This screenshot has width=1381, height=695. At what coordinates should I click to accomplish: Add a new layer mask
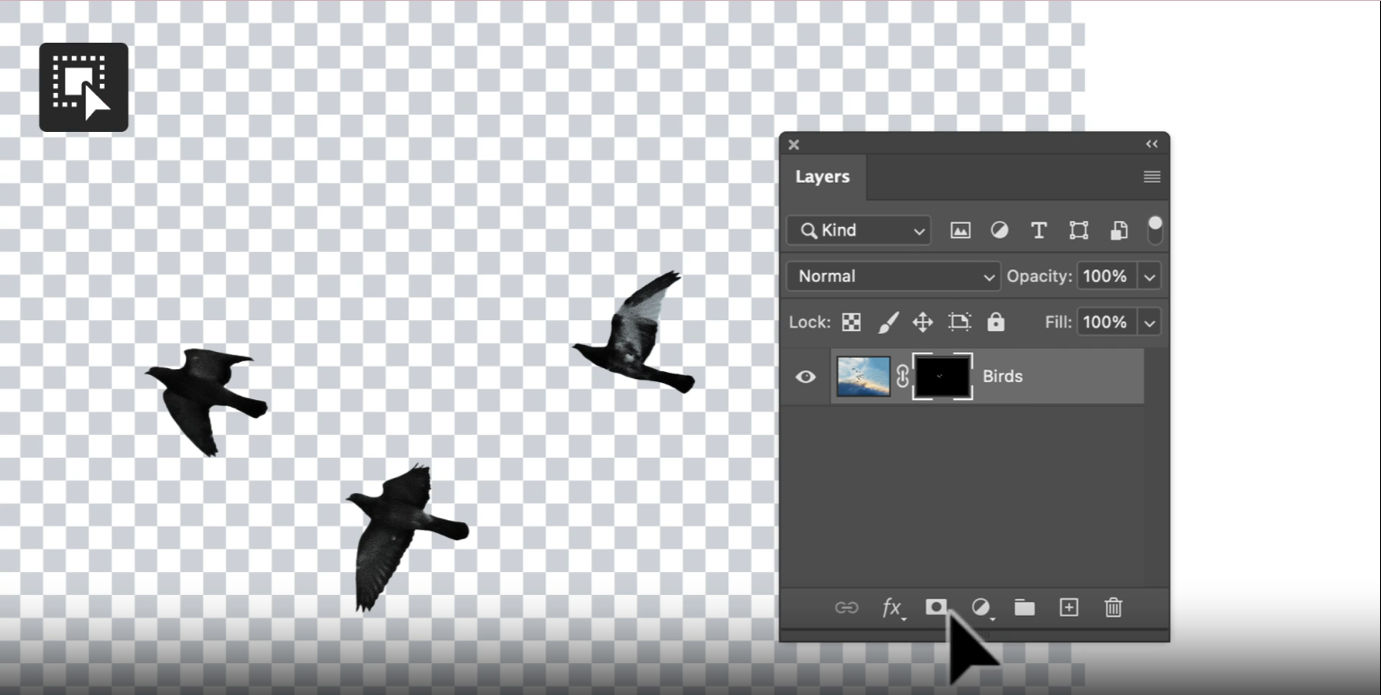[936, 607]
